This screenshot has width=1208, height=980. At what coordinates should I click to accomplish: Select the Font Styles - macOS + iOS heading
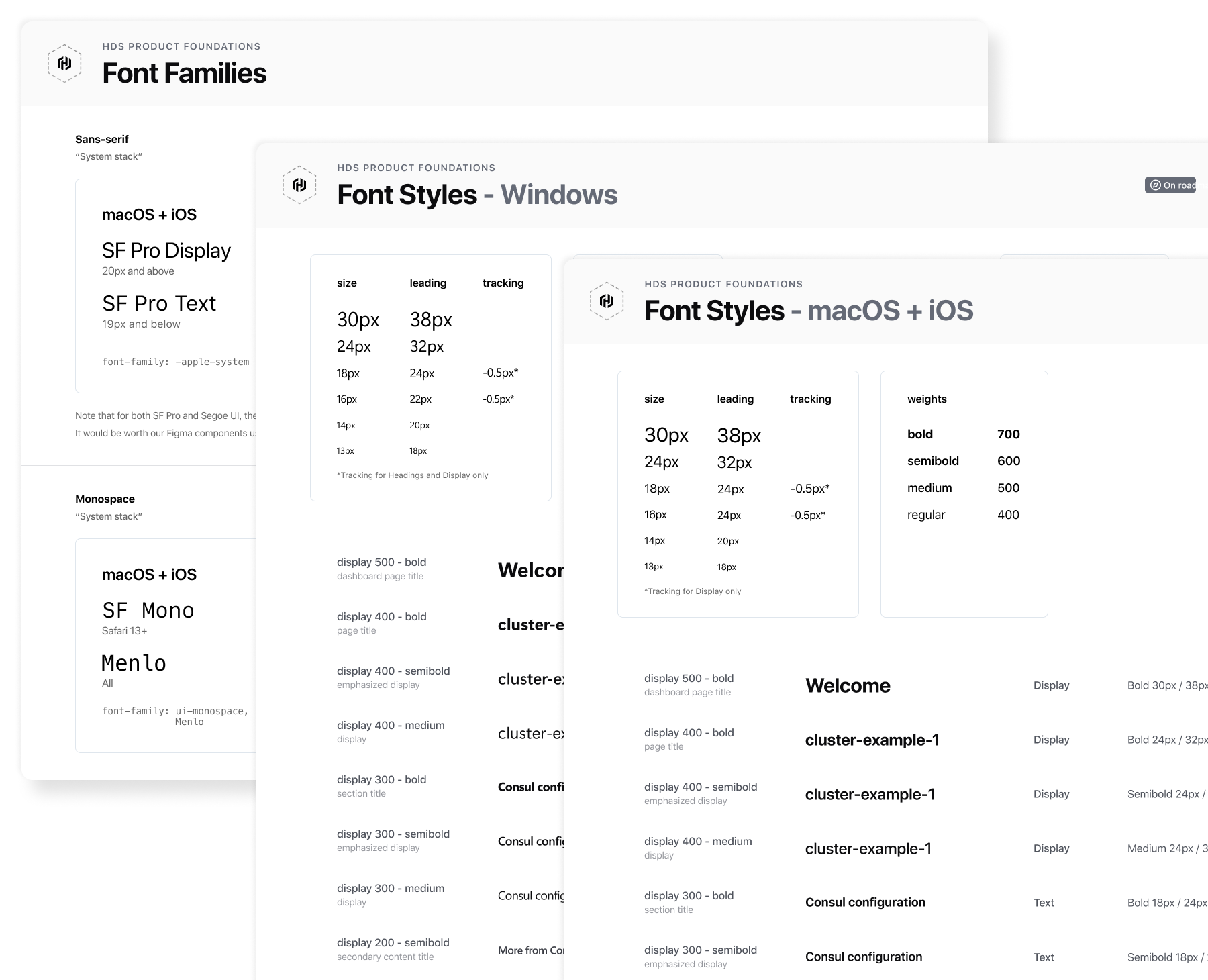(x=809, y=311)
